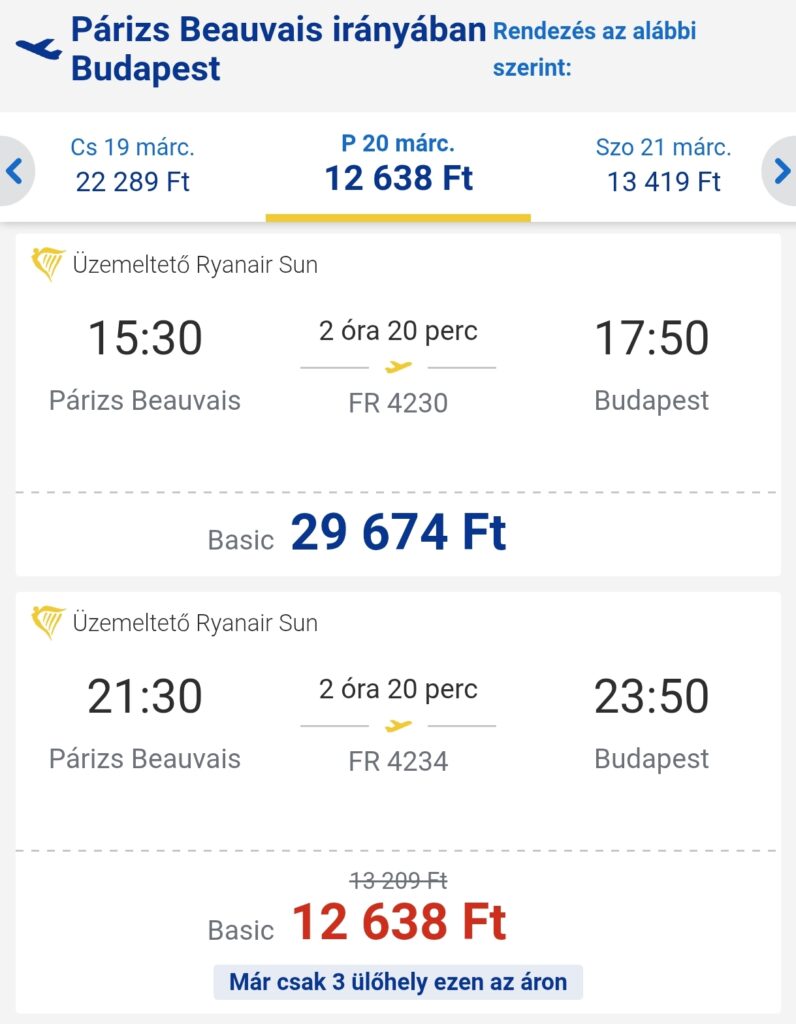Click the blue airplane icon in header
Viewport: 796px width, 1024px height.
click(38, 49)
